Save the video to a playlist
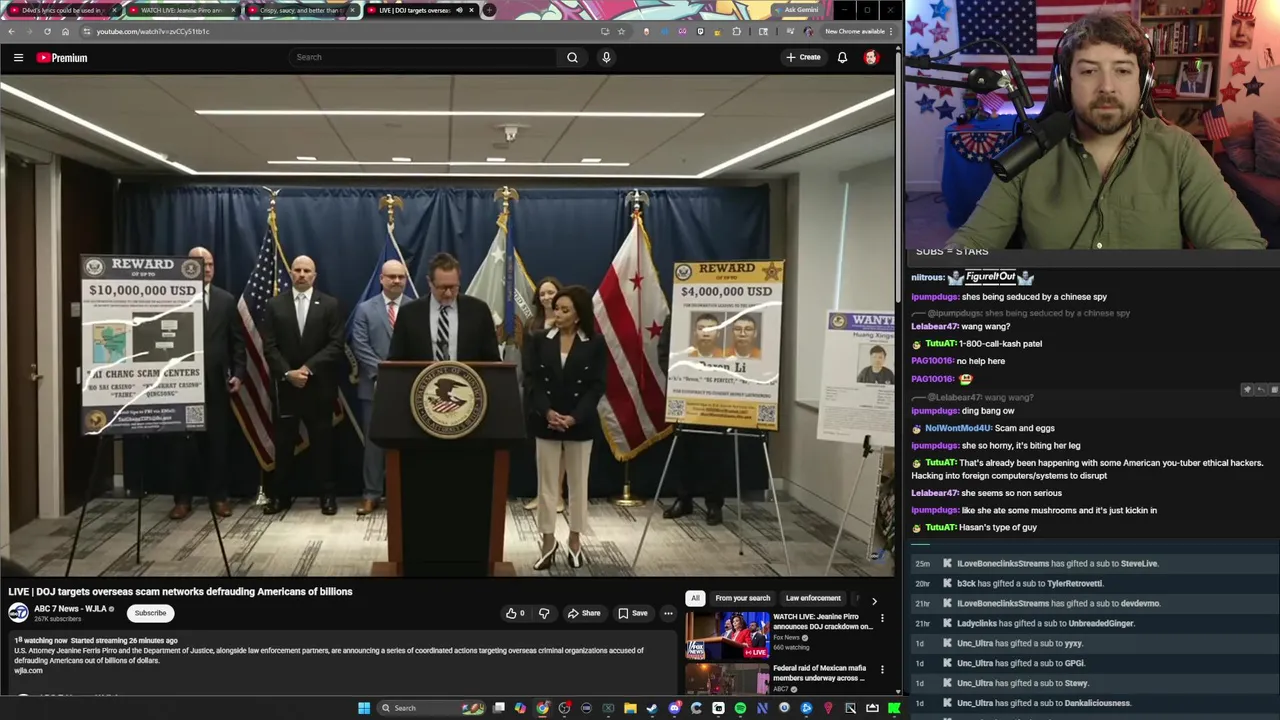 [x=632, y=613]
